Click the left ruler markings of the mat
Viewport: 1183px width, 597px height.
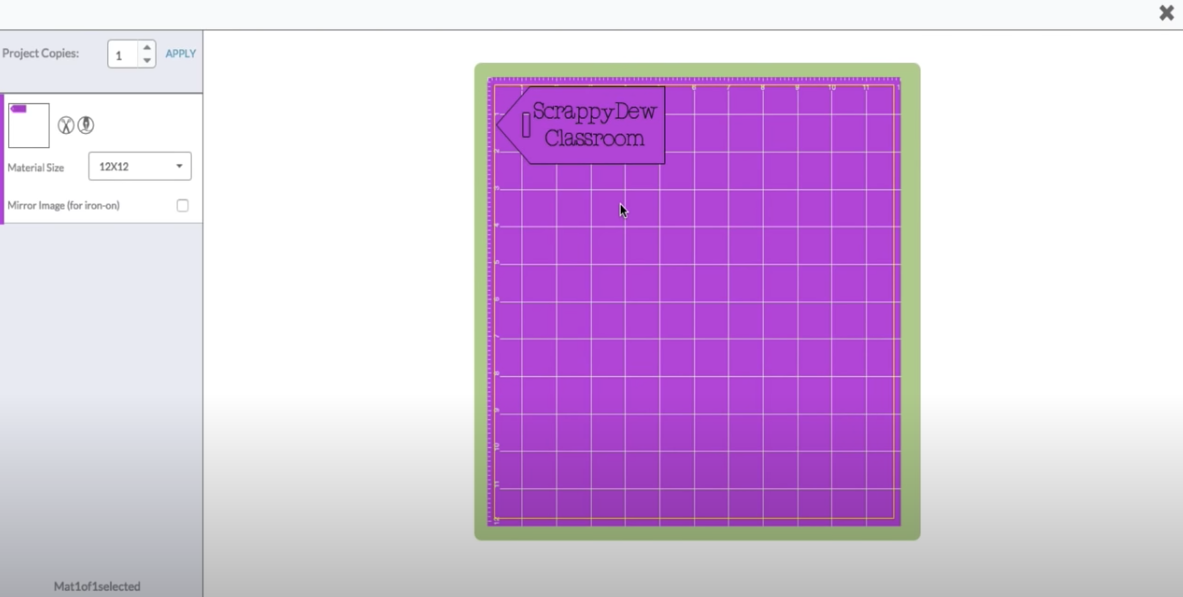point(493,300)
